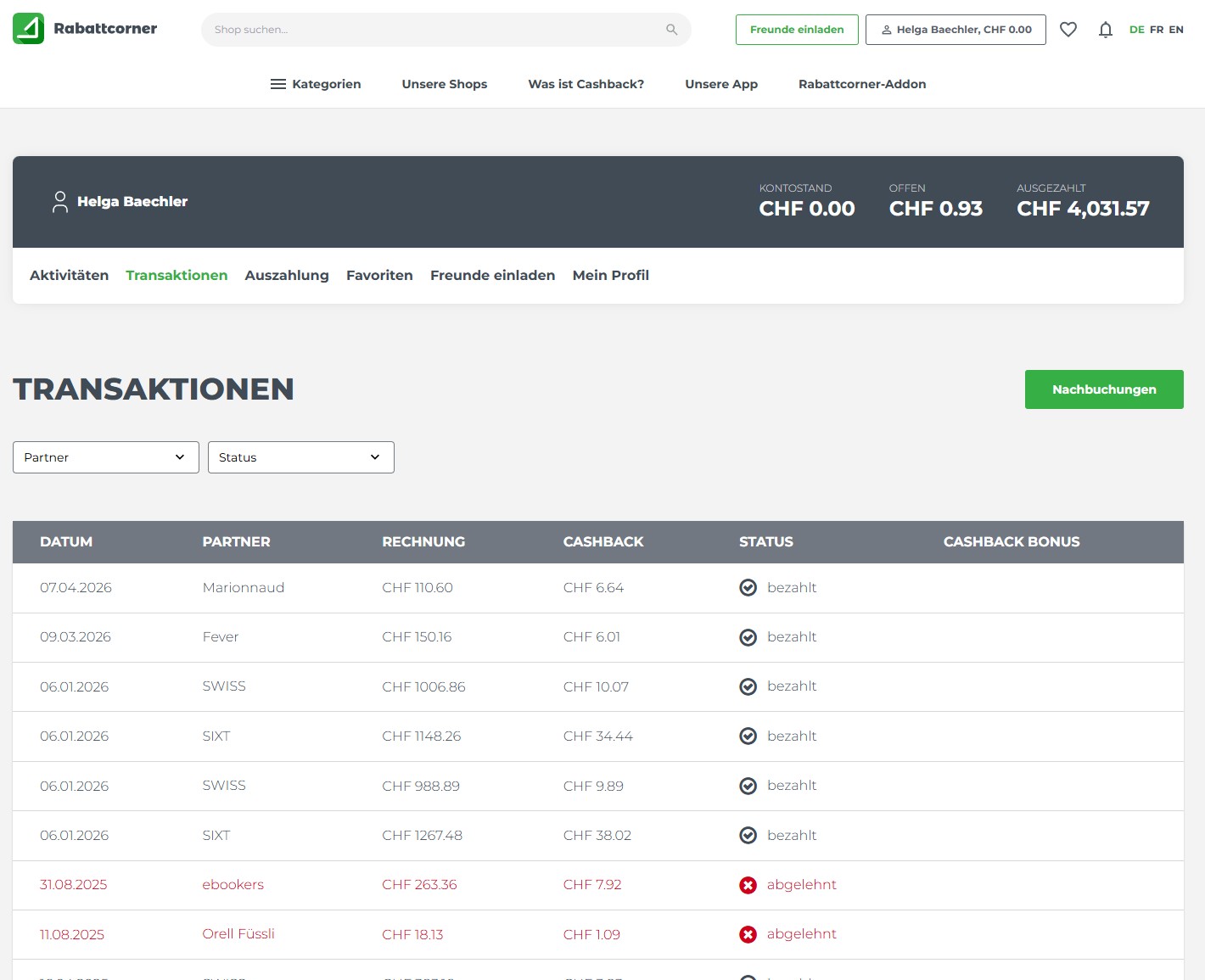Click the hamburger icon beside Kategorien
The width and height of the screenshot is (1205, 980).
(278, 84)
